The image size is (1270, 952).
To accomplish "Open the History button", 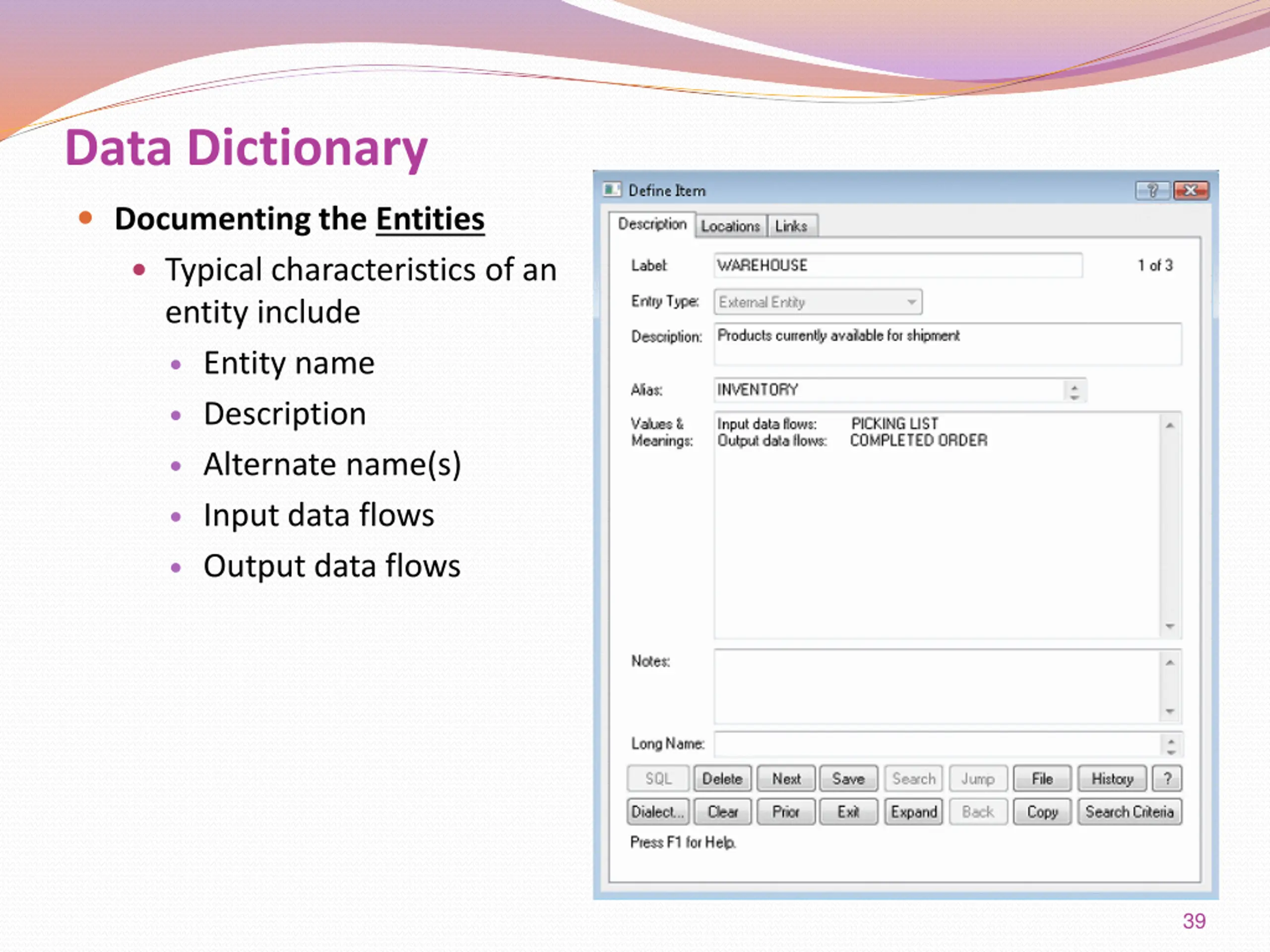I will (x=1112, y=778).
